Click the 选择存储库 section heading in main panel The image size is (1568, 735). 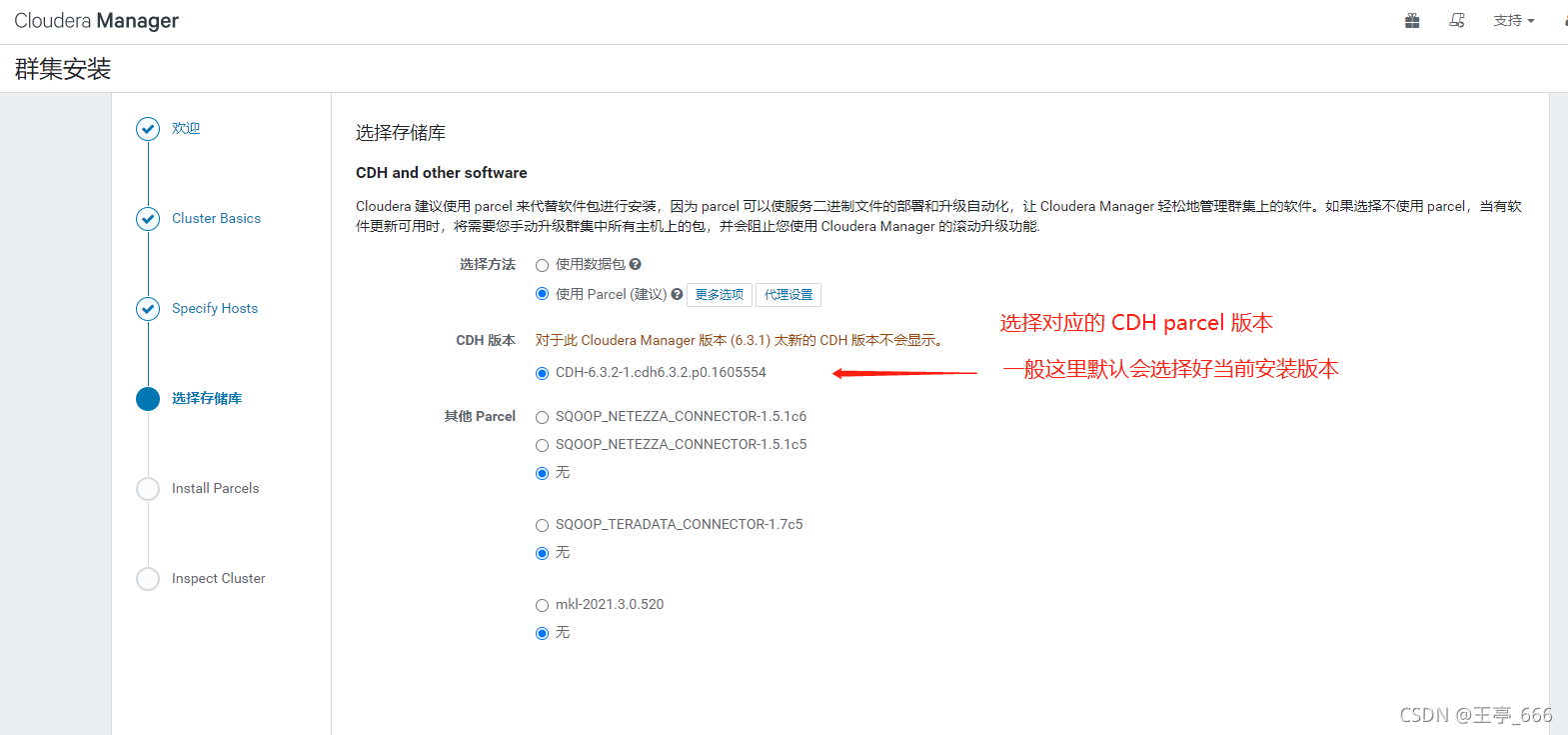401,133
